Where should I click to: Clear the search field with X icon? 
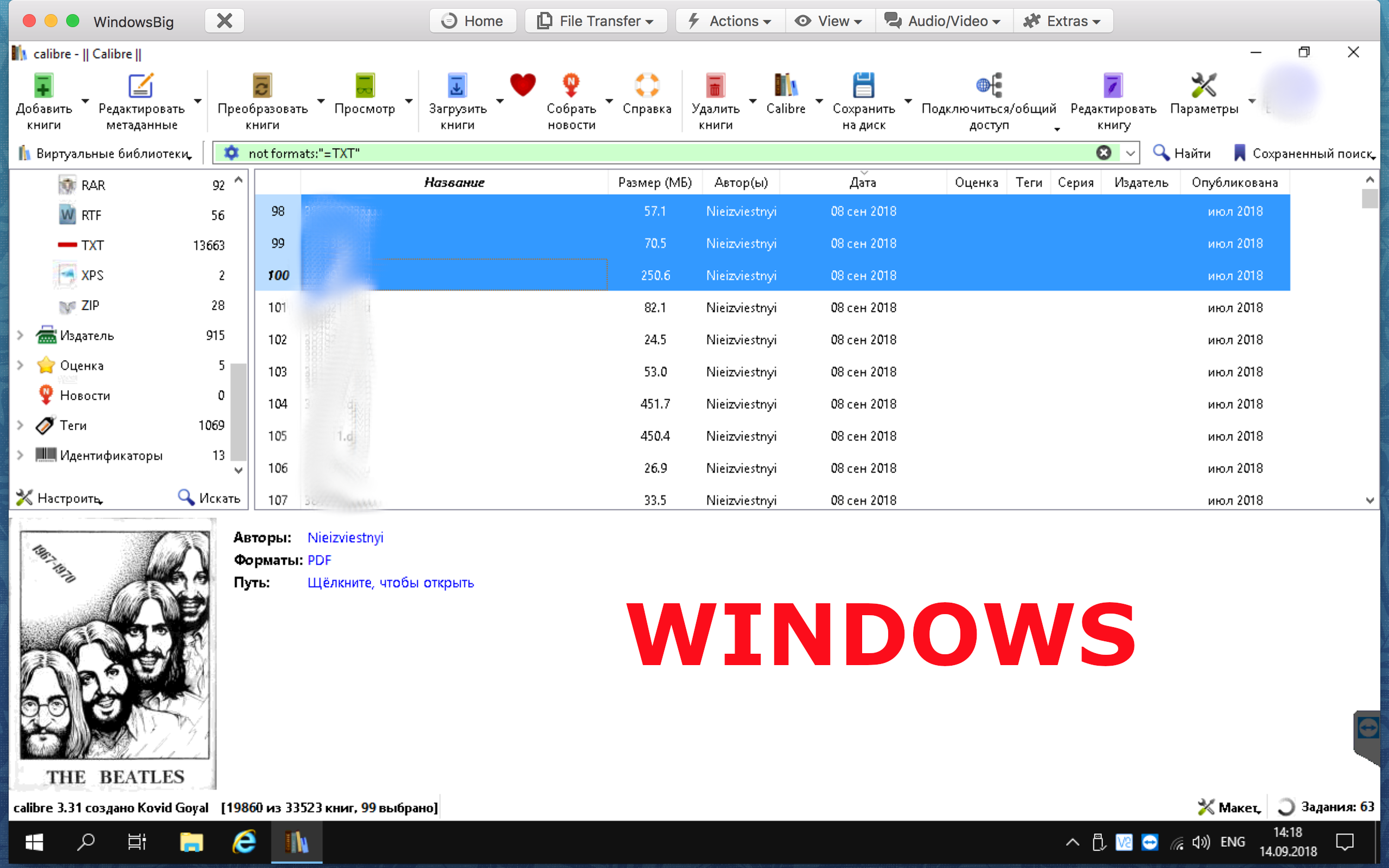[x=1103, y=152]
